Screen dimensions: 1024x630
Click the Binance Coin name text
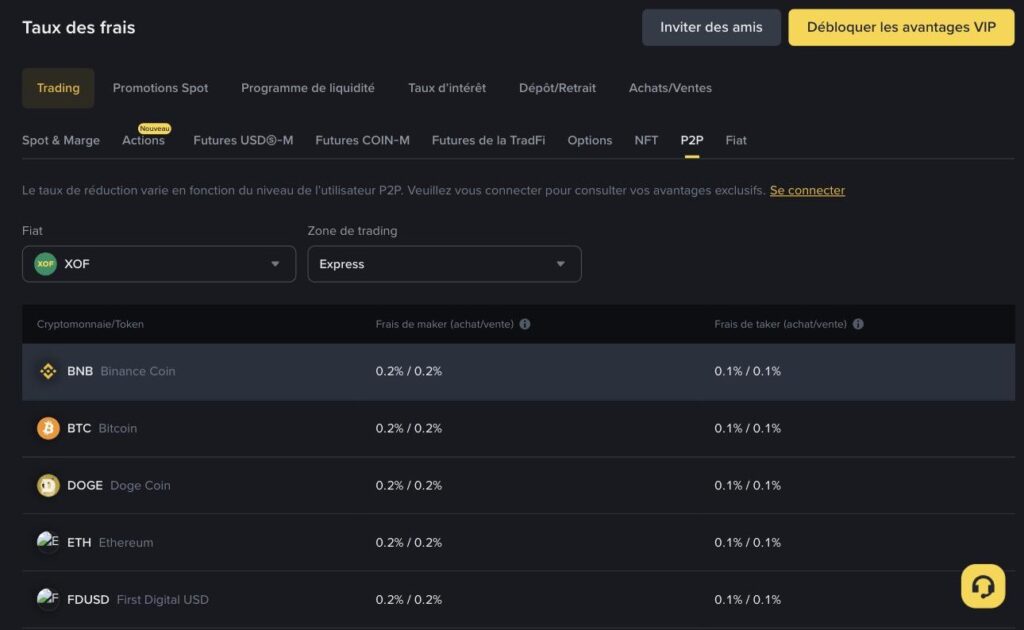(138, 371)
